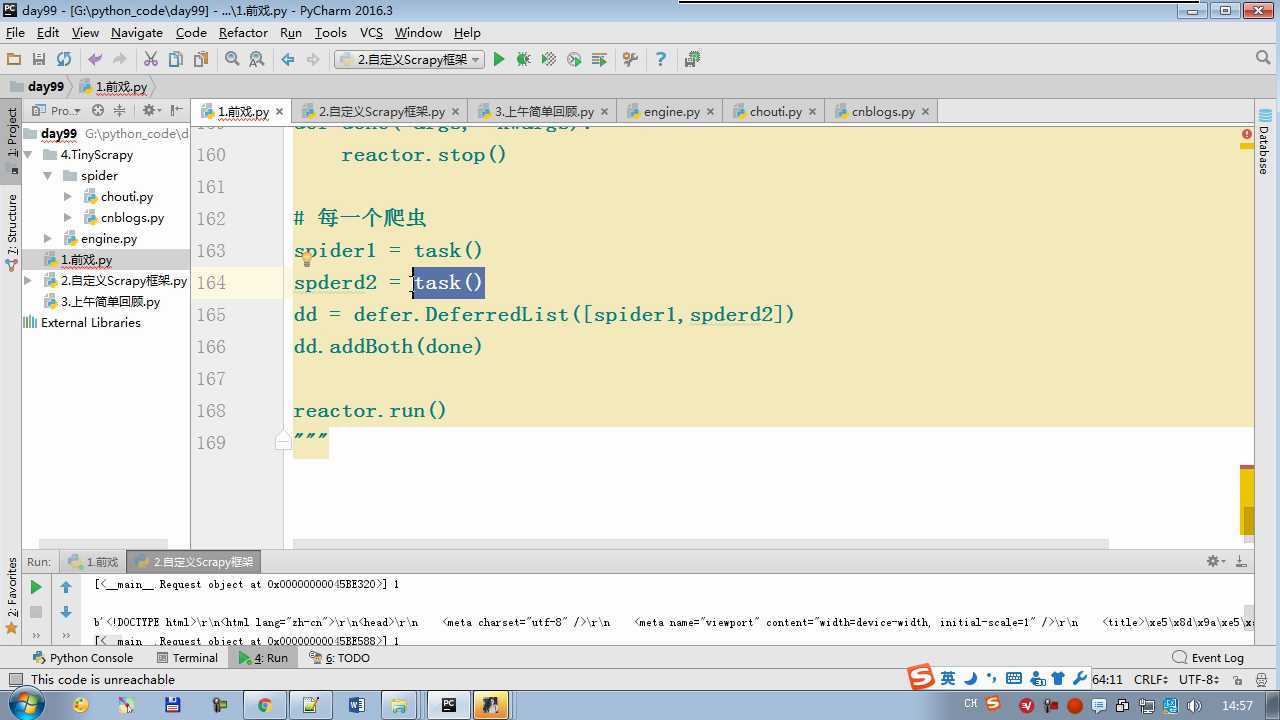Image resolution: width=1280 pixels, height=720 pixels.
Task: Expand 2.自定义Scrapy框架.py in the tree
Action: tap(28, 281)
